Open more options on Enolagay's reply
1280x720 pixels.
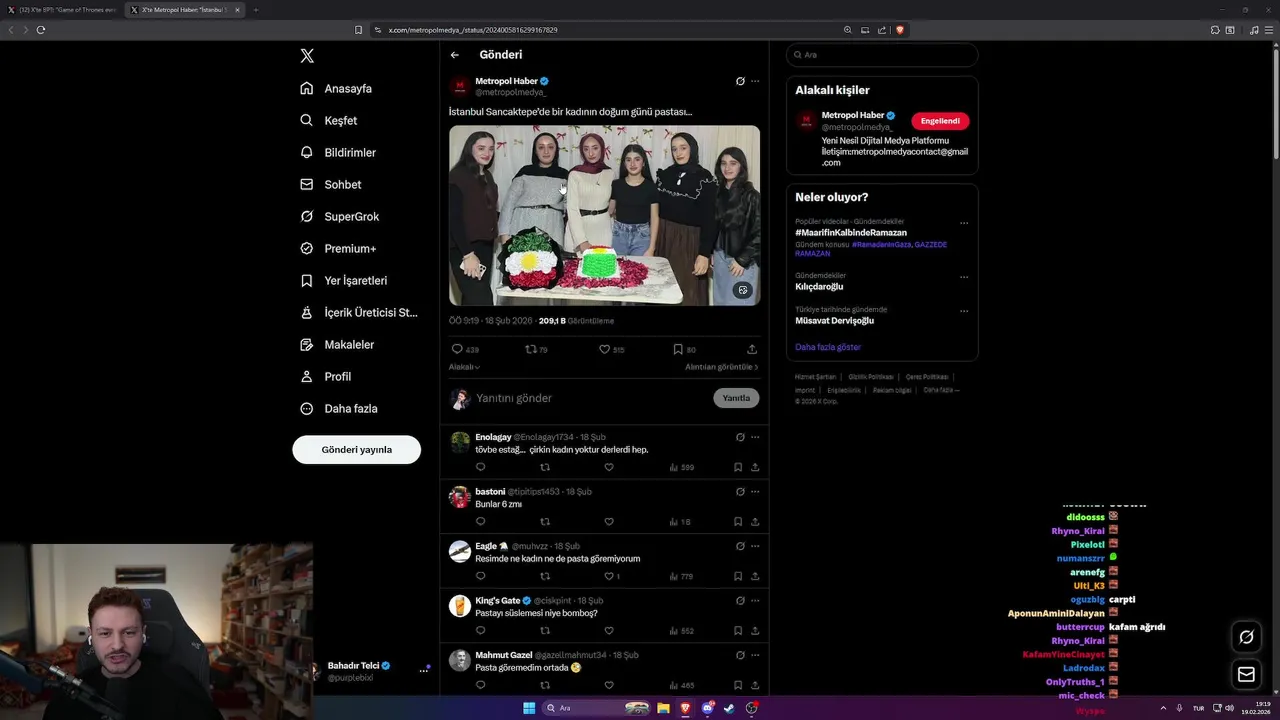(x=755, y=437)
